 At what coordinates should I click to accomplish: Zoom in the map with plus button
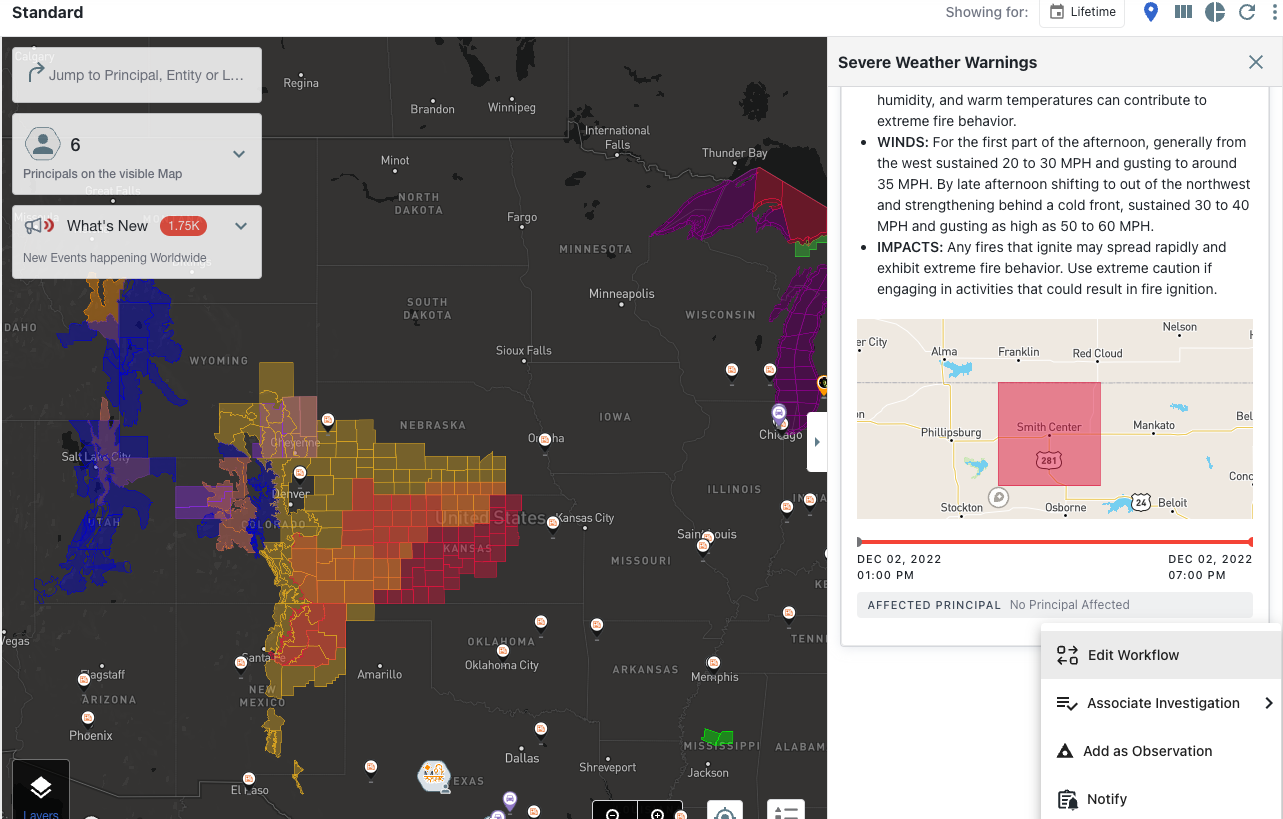coord(658,813)
